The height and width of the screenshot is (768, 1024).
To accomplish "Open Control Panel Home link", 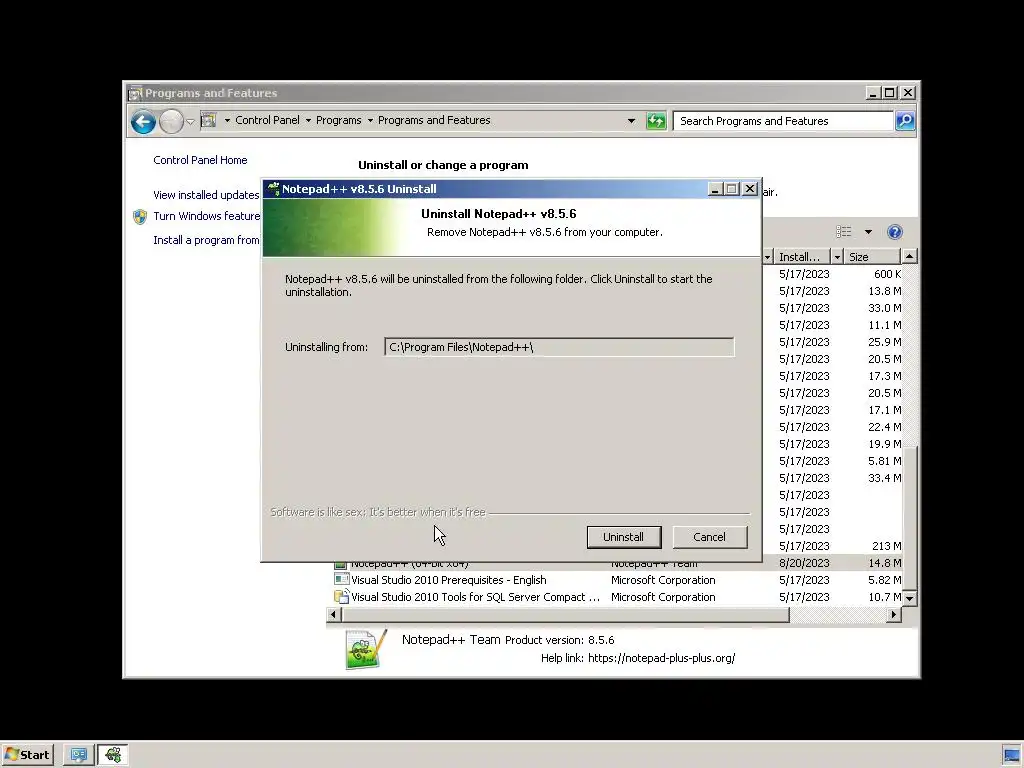I will point(200,160).
